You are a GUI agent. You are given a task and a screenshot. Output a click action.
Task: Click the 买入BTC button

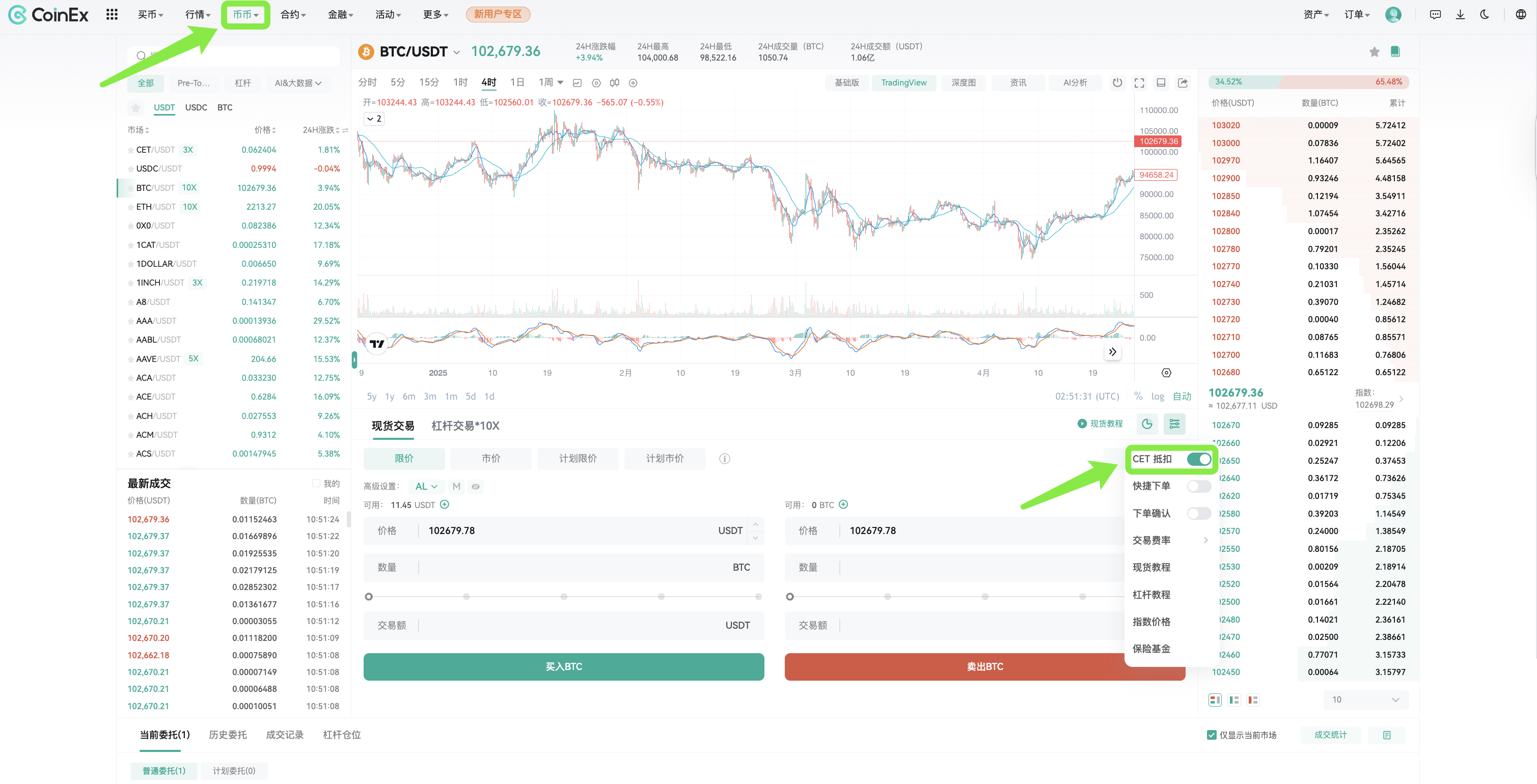tap(563, 667)
